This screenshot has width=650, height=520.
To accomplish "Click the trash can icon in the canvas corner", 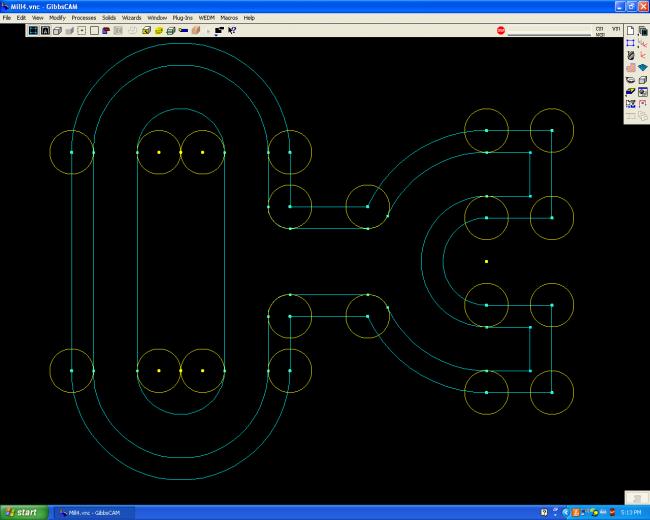I will 637,498.
